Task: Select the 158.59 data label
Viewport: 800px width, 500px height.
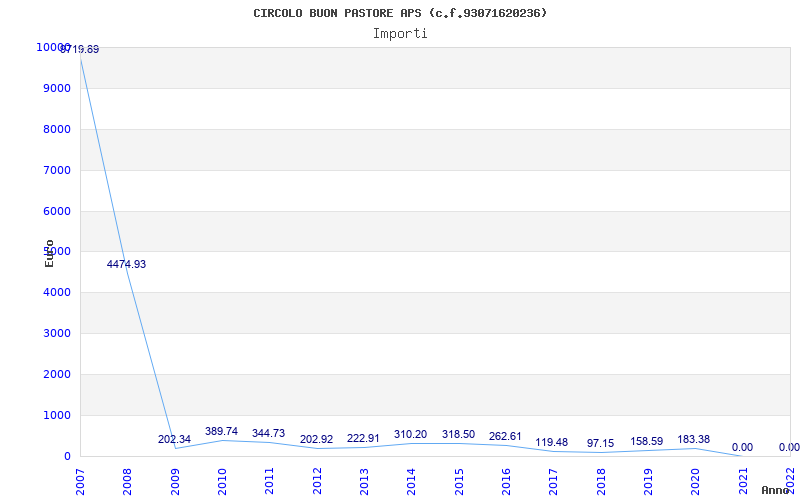Action: point(647,441)
